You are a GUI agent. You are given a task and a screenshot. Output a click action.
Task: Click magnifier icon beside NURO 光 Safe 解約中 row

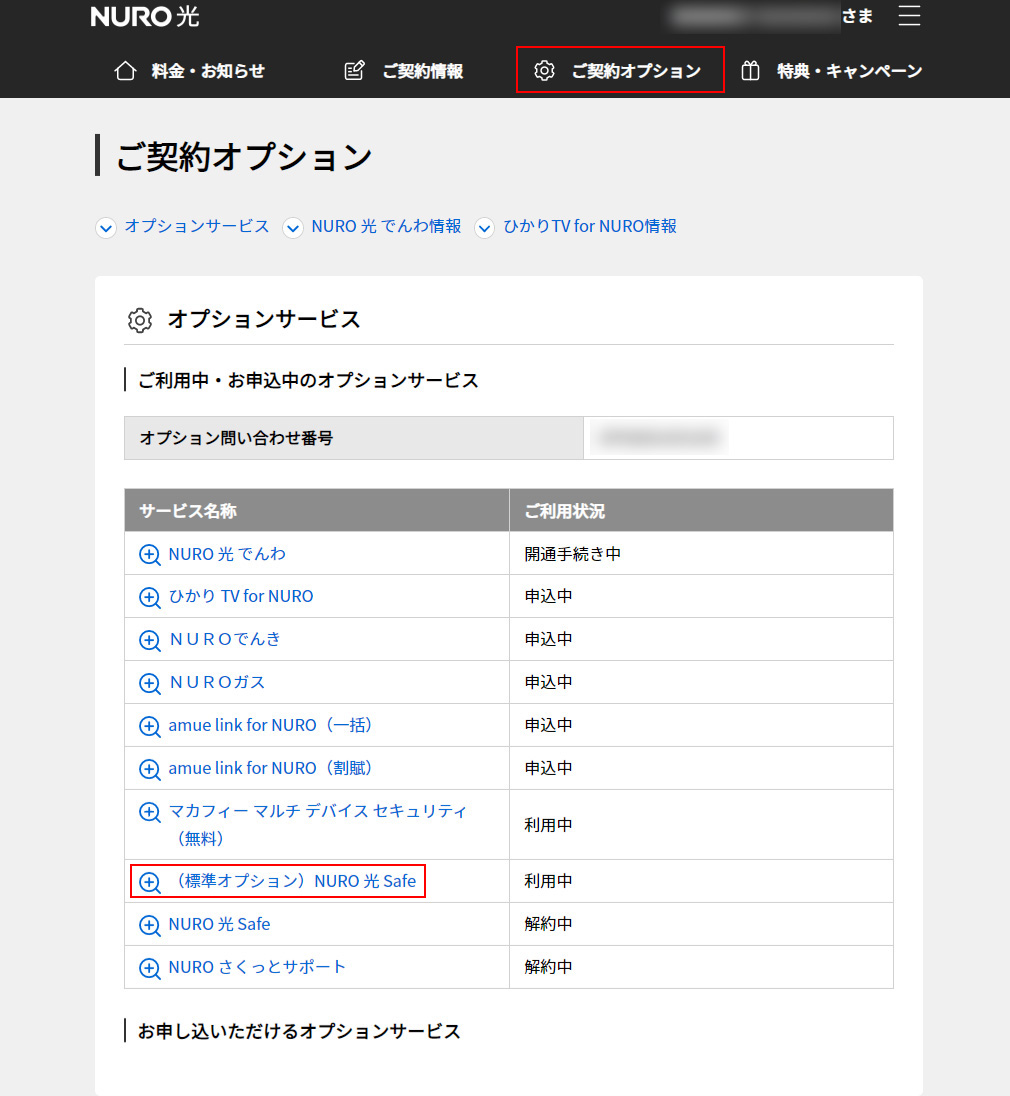(150, 925)
